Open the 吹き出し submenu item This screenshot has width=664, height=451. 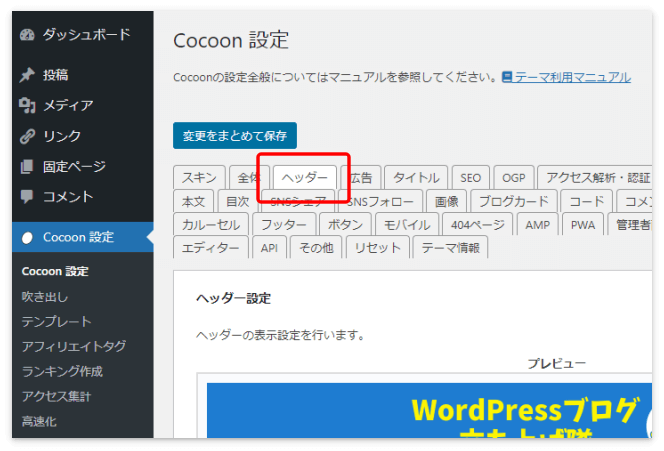pyautogui.click(x=44, y=296)
